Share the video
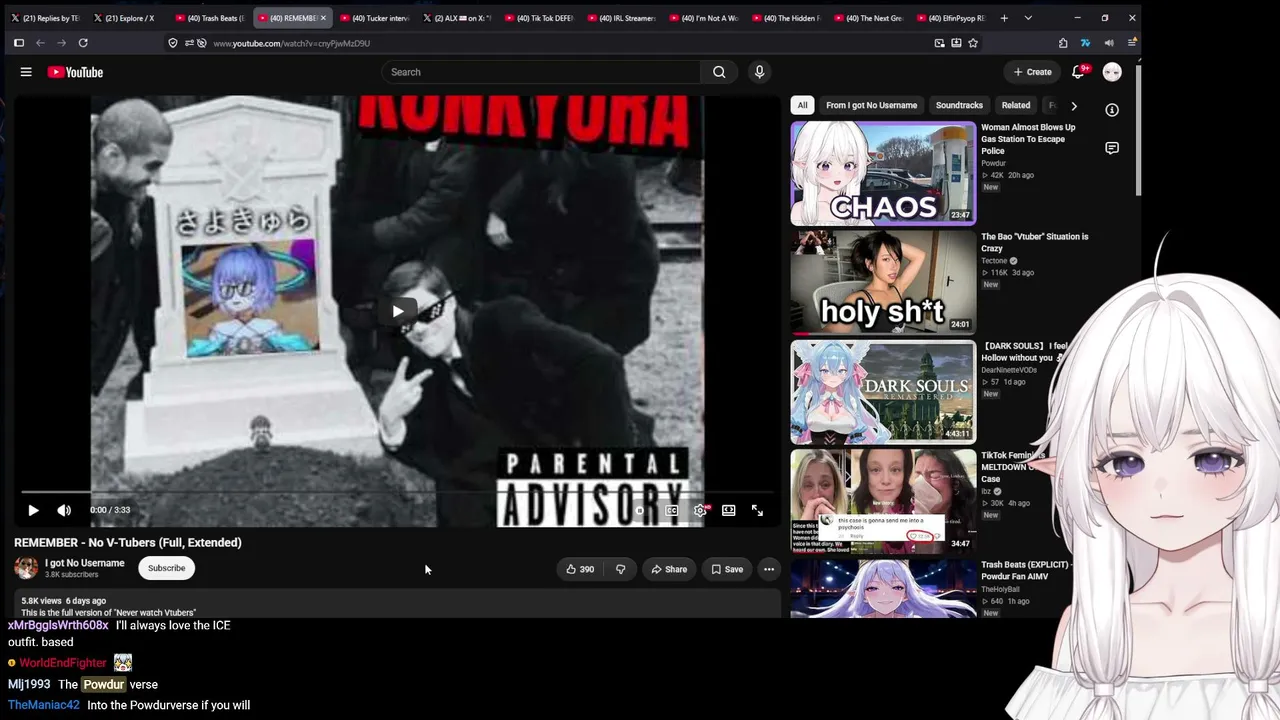The width and height of the screenshot is (1280, 720). (669, 569)
